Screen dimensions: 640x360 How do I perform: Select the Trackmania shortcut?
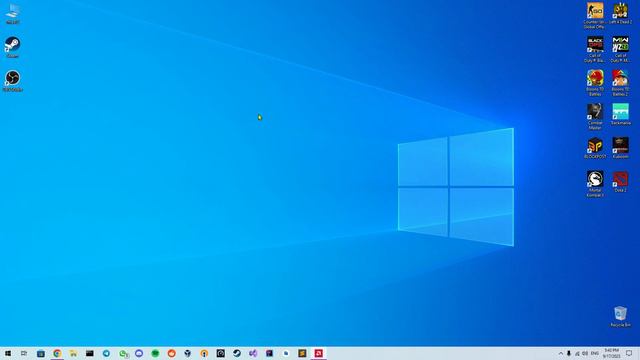620,114
